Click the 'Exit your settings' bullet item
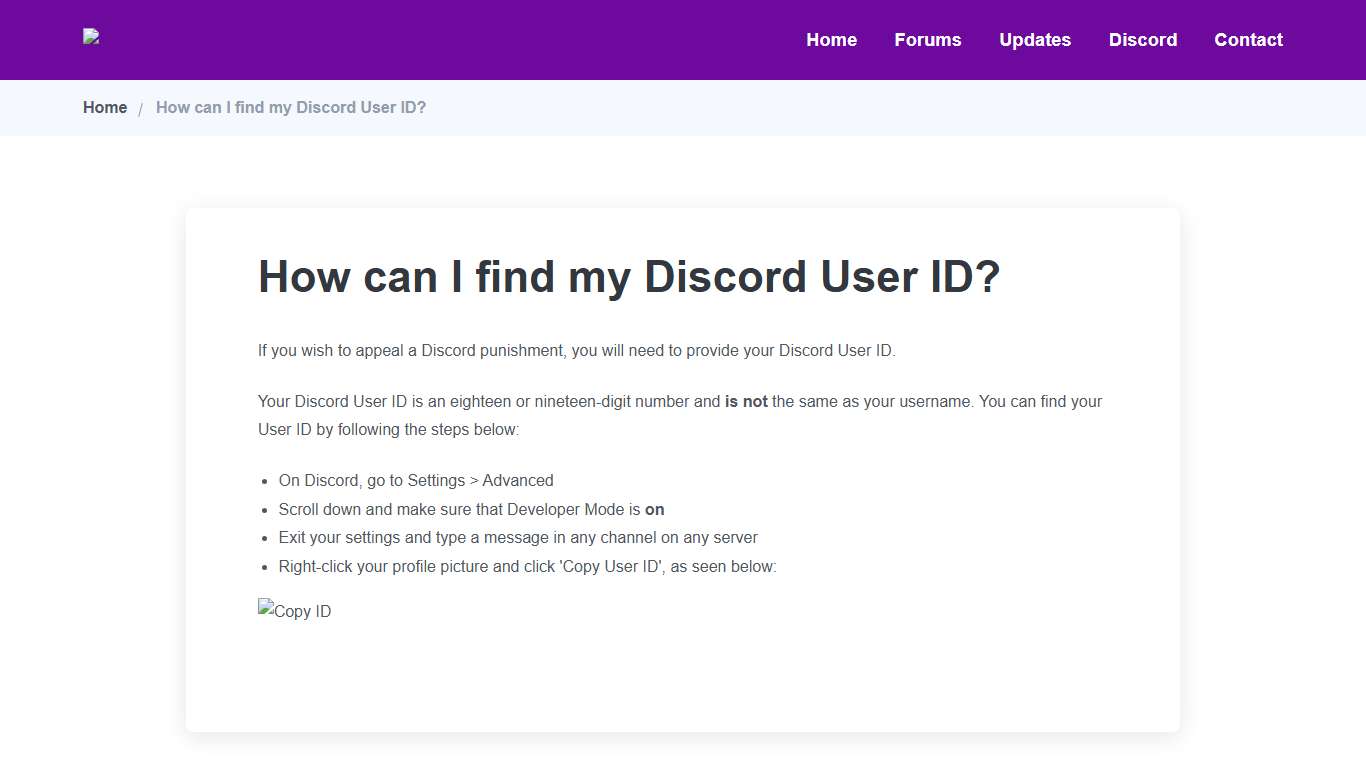This screenshot has height=768, width=1366. 518,537
